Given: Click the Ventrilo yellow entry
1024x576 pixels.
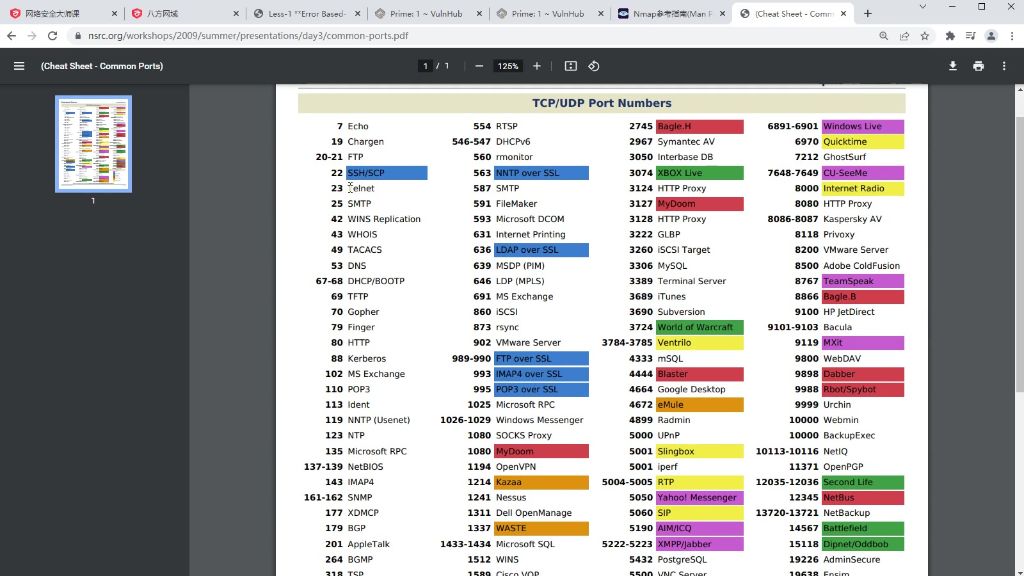Looking at the screenshot, I should [699, 343].
